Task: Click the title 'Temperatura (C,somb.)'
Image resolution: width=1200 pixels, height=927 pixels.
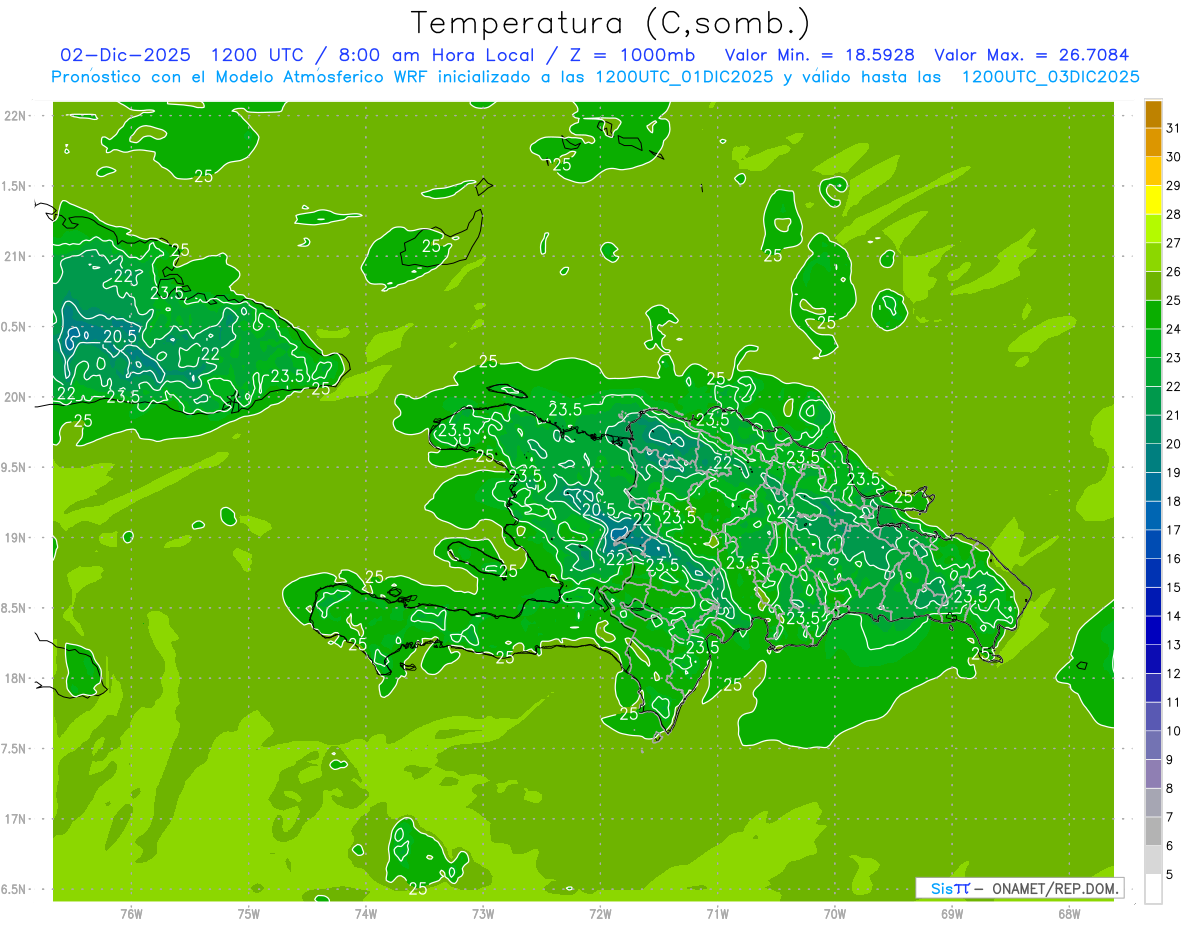Action: click(610, 24)
